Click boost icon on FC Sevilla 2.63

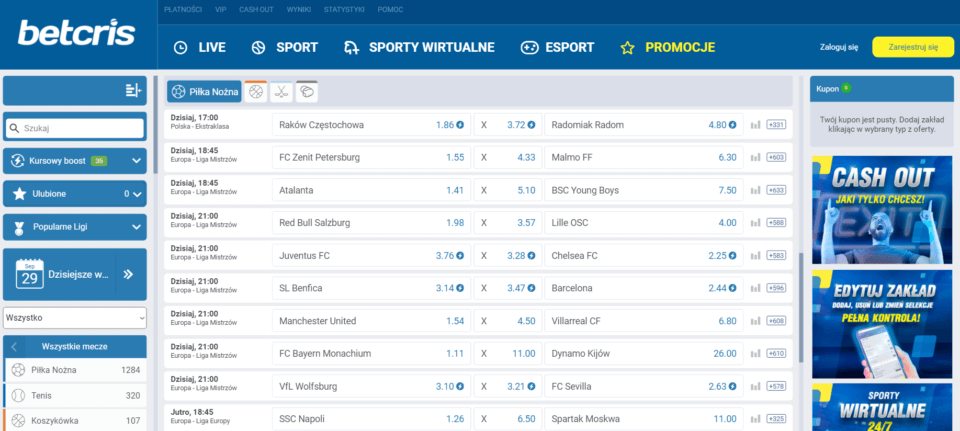(732, 386)
